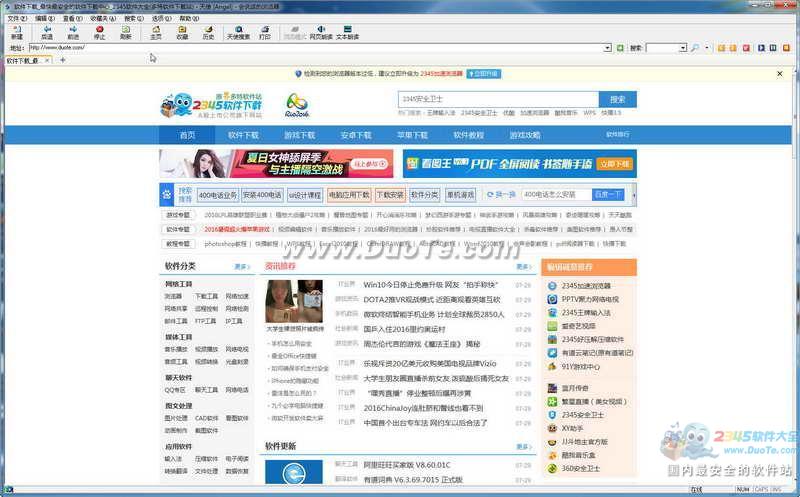Open 安卓下载 in the blue nav bar

tap(356, 135)
